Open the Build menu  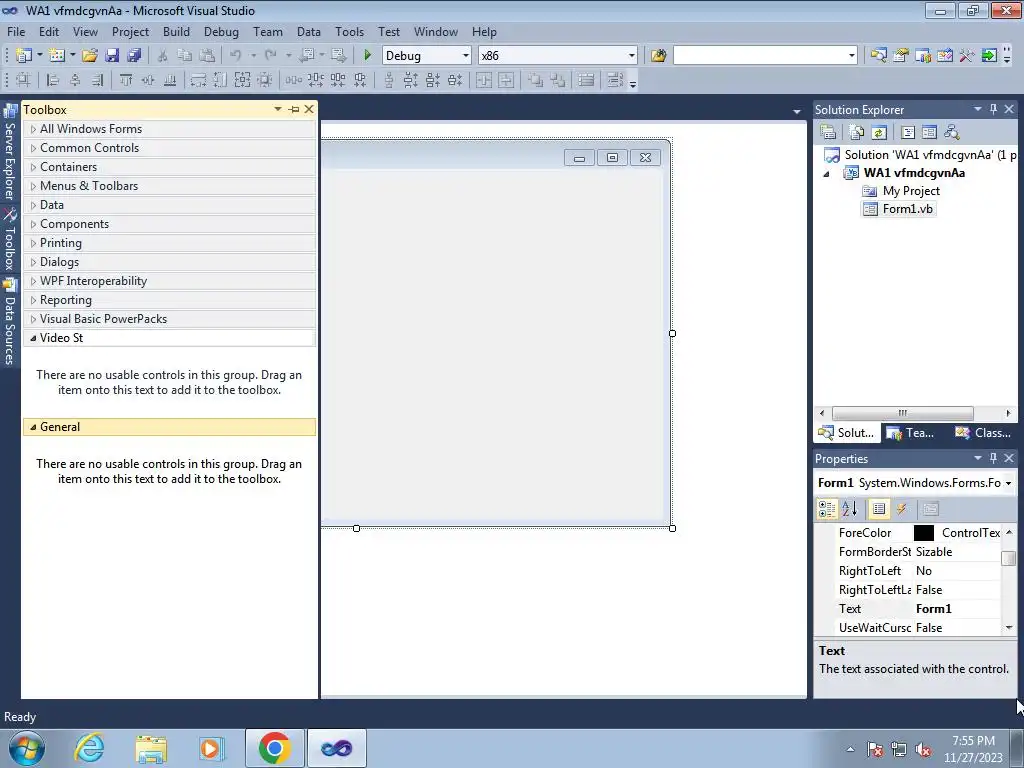click(x=176, y=31)
